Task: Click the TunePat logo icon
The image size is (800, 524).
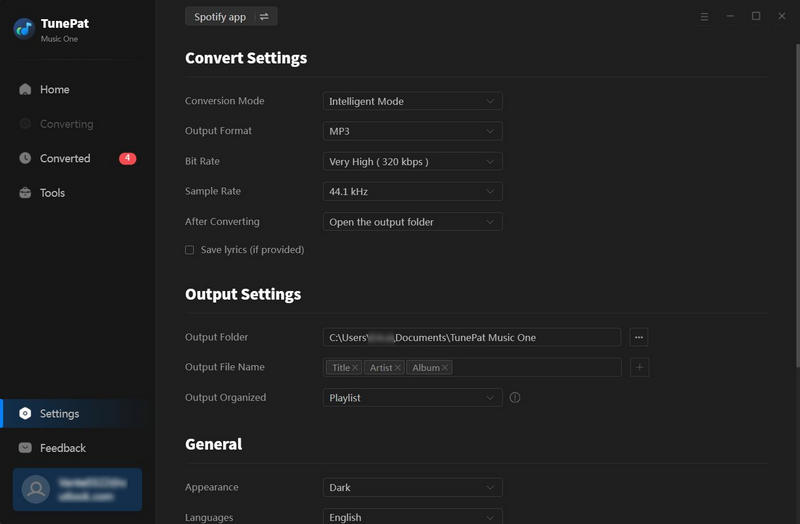Action: point(23,29)
